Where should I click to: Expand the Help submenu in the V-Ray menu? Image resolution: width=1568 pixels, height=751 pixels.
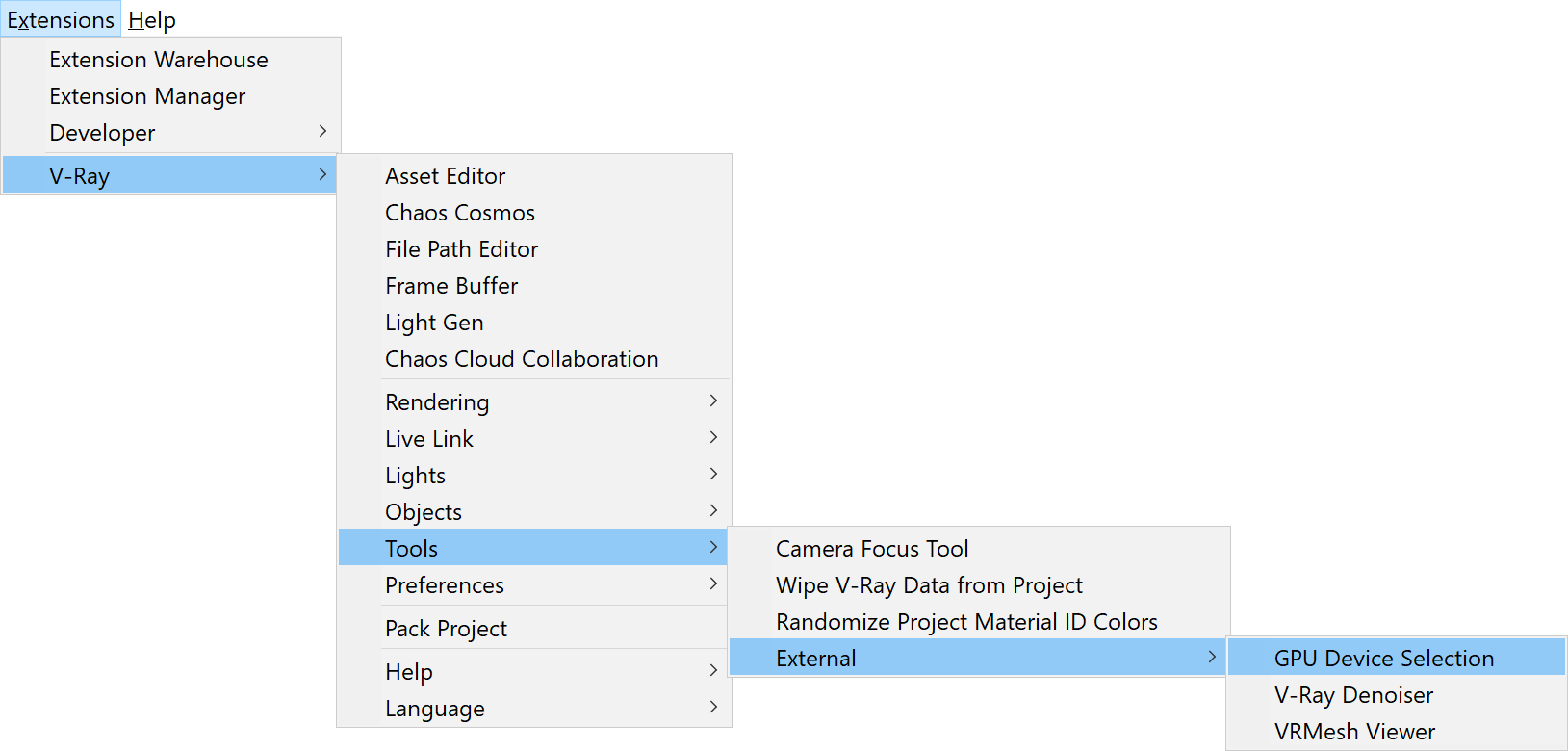tap(534, 672)
